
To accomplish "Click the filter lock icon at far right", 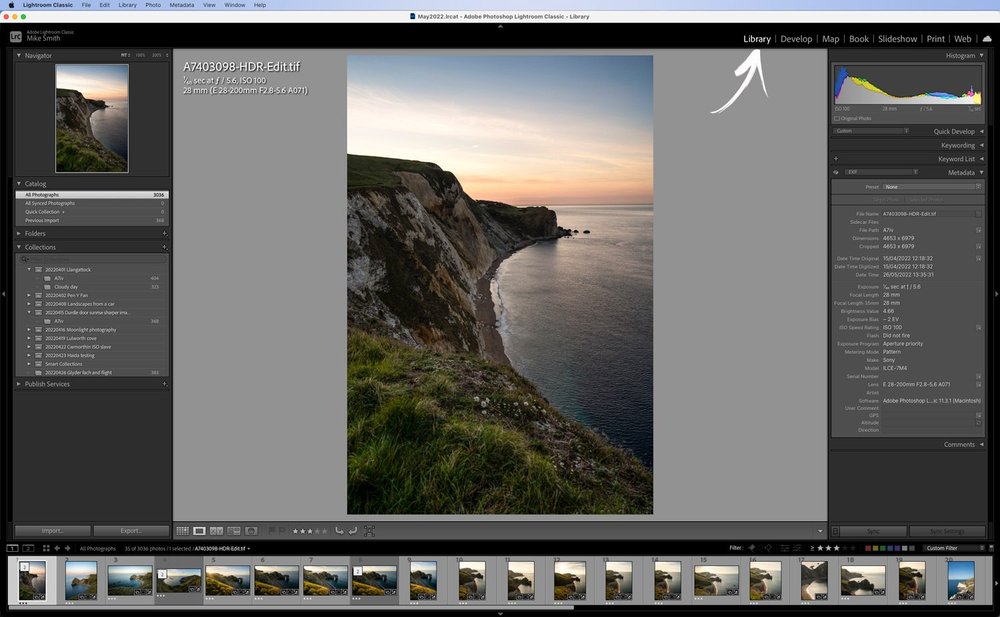I will pos(991,548).
